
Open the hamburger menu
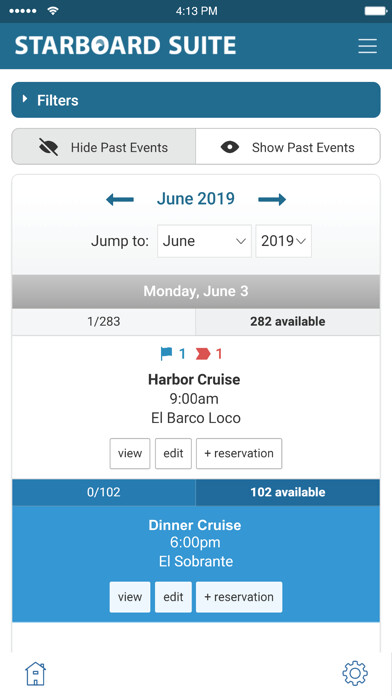(368, 46)
